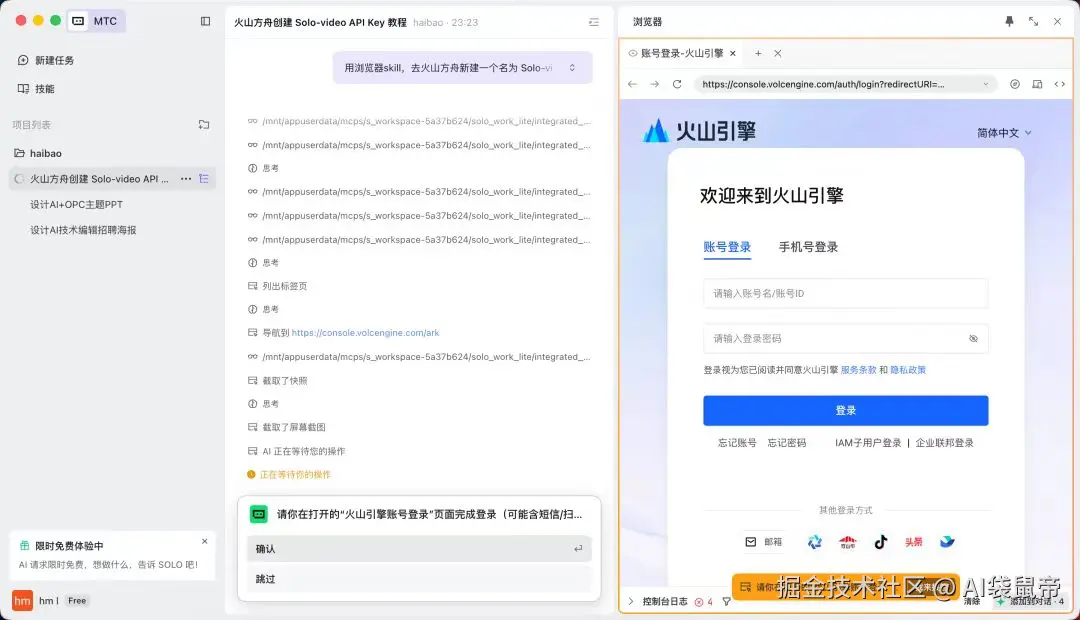Close the 账号登录-火山引擎 tab
Image resolution: width=1080 pixels, height=620 pixels.
click(733, 53)
